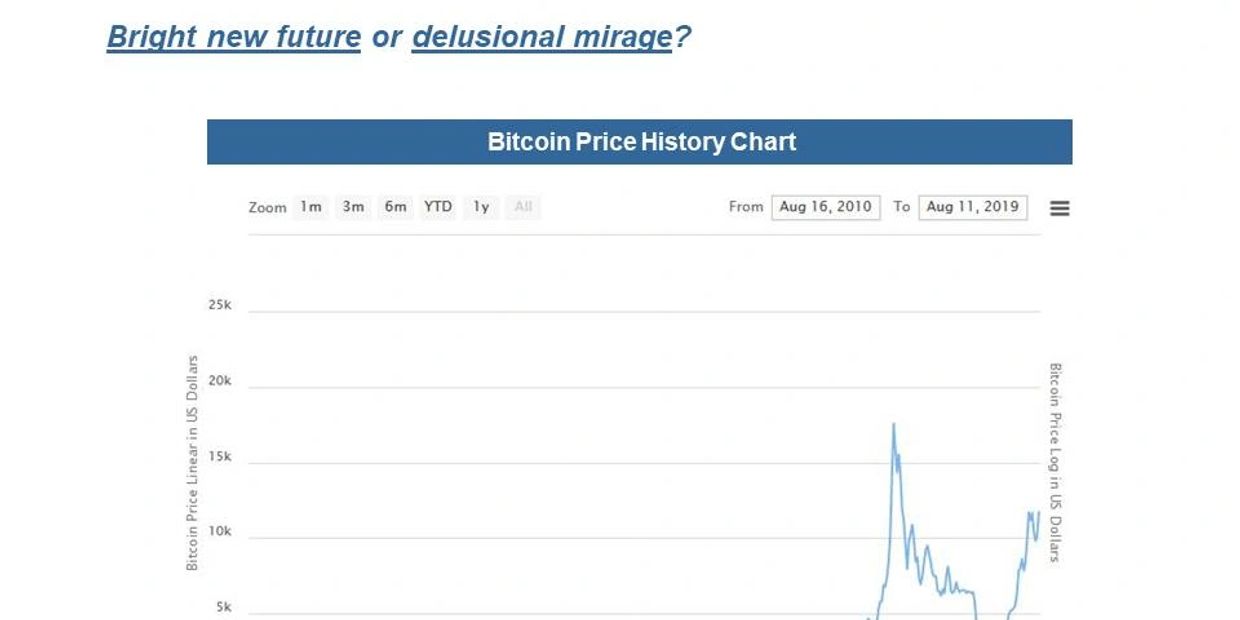Click the highest peak of the price line
The image size is (1240, 620).
click(893, 424)
